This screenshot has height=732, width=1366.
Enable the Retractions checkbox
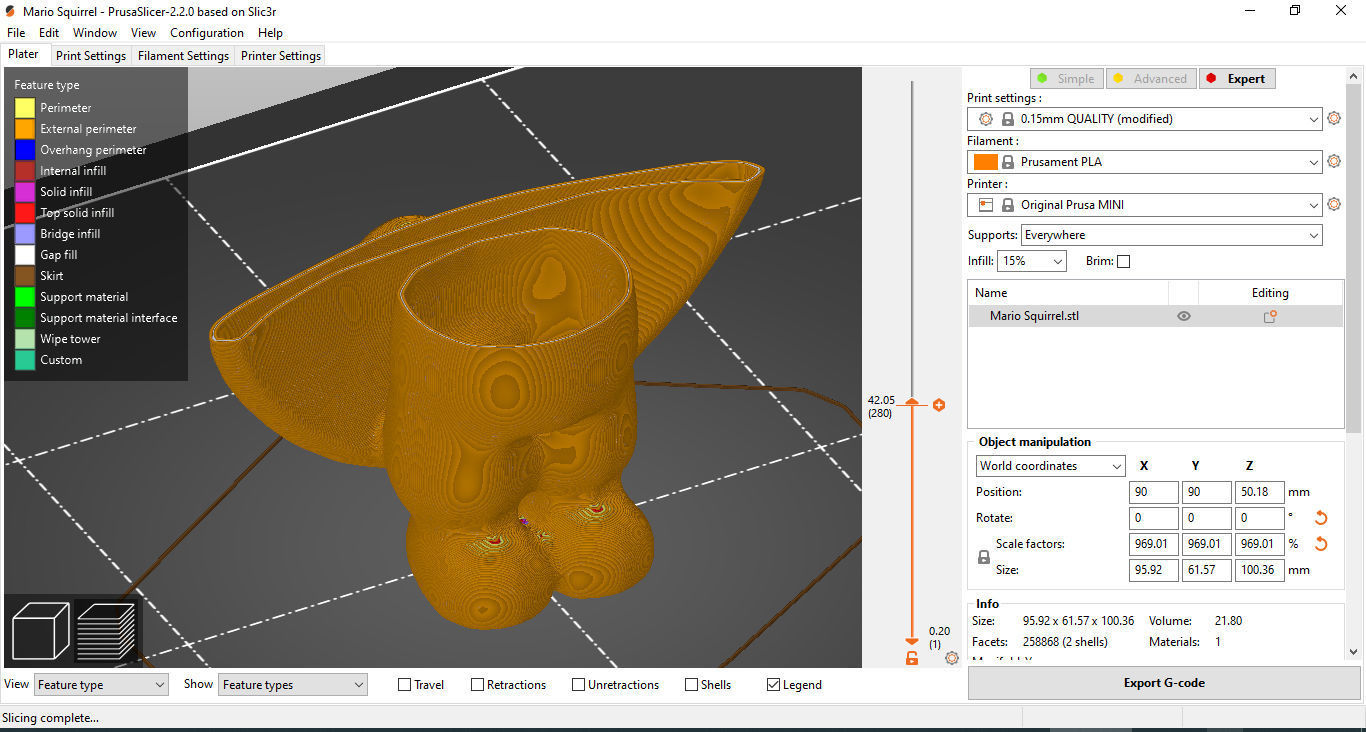tap(478, 685)
